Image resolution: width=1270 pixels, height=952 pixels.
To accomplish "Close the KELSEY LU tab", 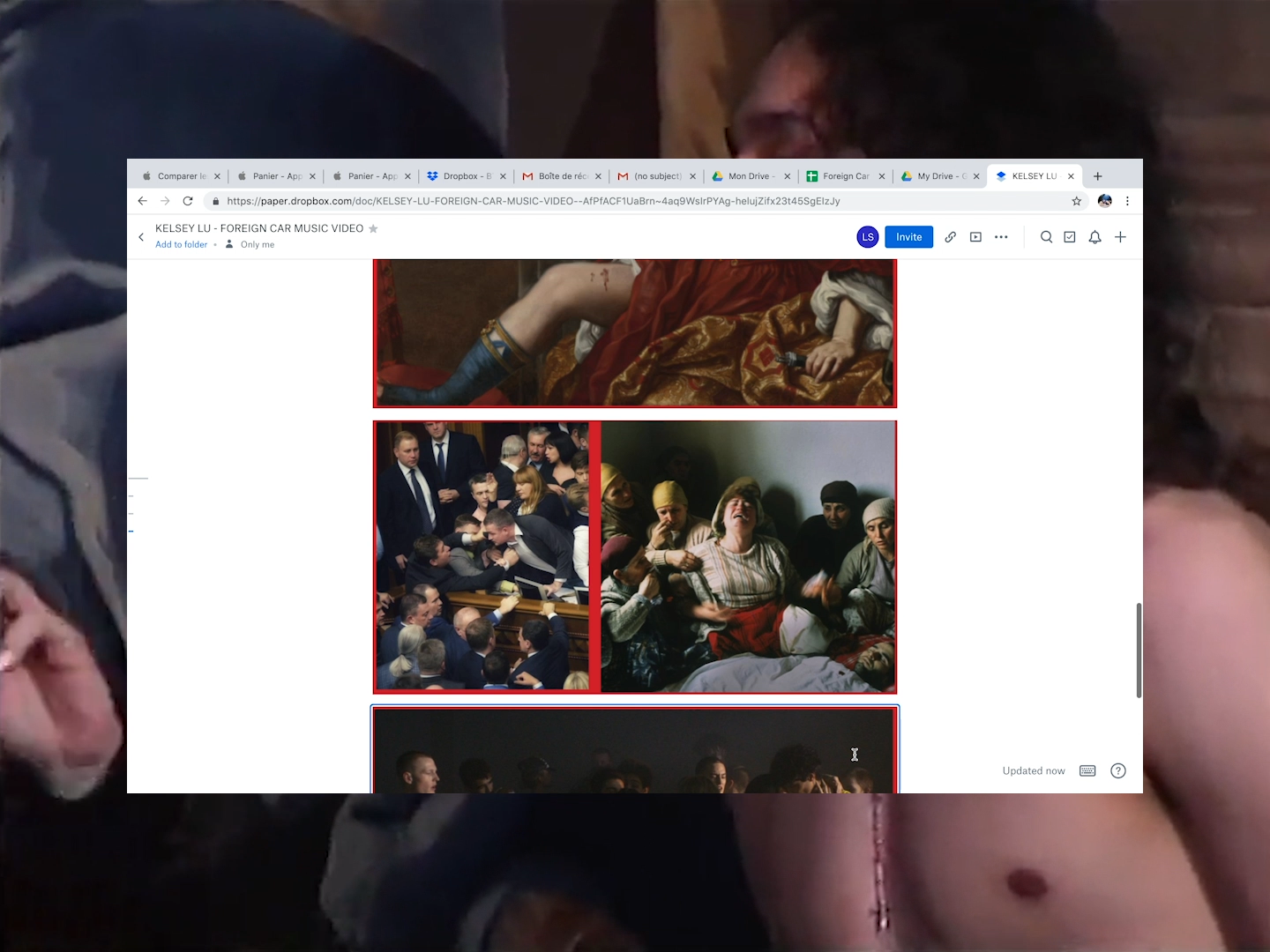I will click(x=1072, y=176).
